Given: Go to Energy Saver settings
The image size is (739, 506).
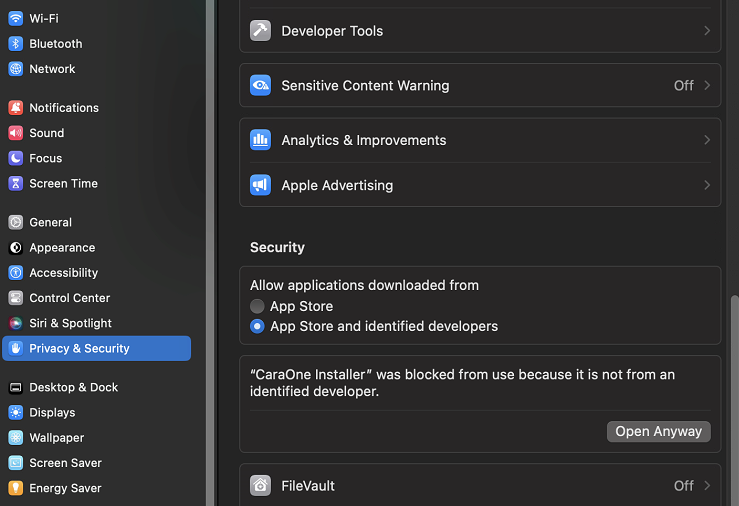Looking at the screenshot, I should (96, 488).
